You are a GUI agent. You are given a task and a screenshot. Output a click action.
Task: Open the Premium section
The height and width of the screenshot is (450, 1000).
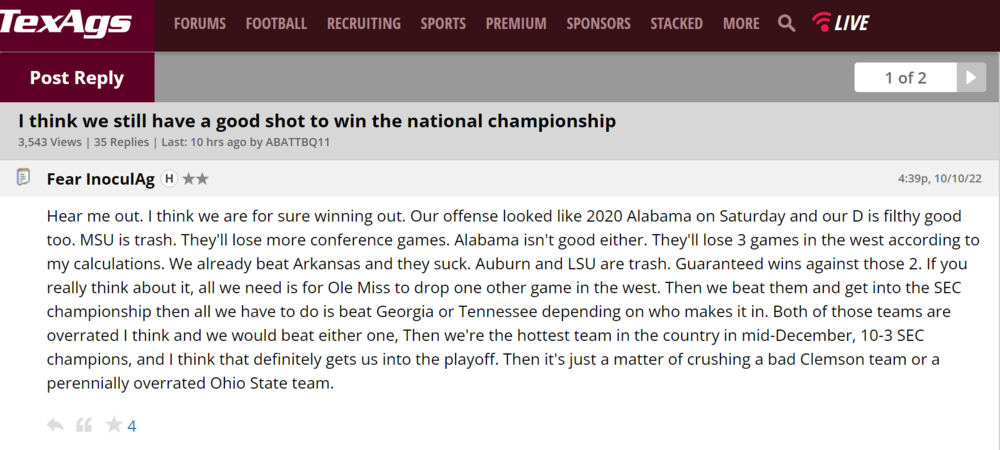point(516,23)
